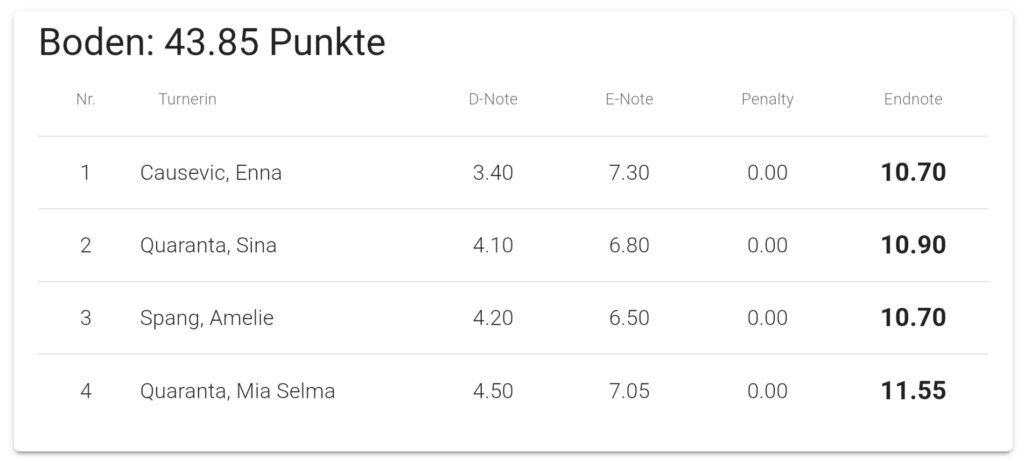Screen dimensions: 1024x461
Task: Click the Boden 43.85 Punkte heading
Action: pyautogui.click(x=212, y=43)
